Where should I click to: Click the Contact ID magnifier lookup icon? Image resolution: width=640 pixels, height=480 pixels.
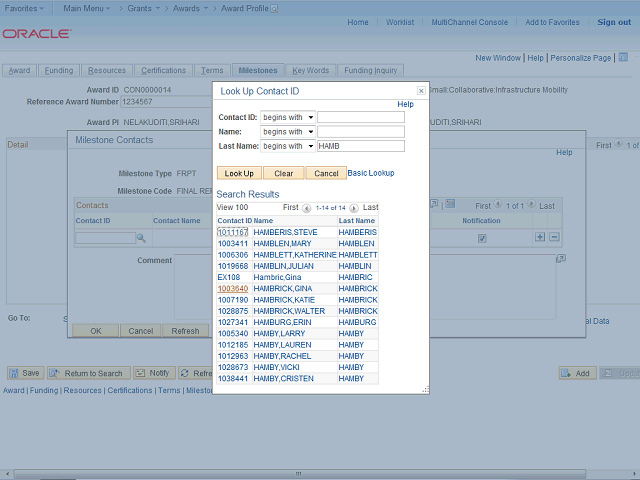(x=141, y=238)
